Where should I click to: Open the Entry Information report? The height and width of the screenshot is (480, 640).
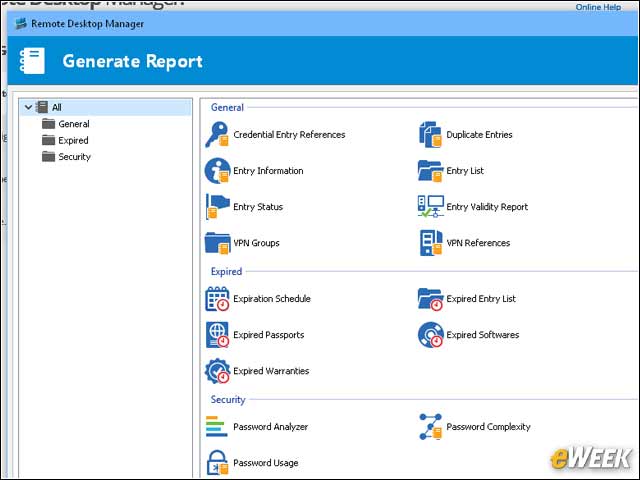268,171
